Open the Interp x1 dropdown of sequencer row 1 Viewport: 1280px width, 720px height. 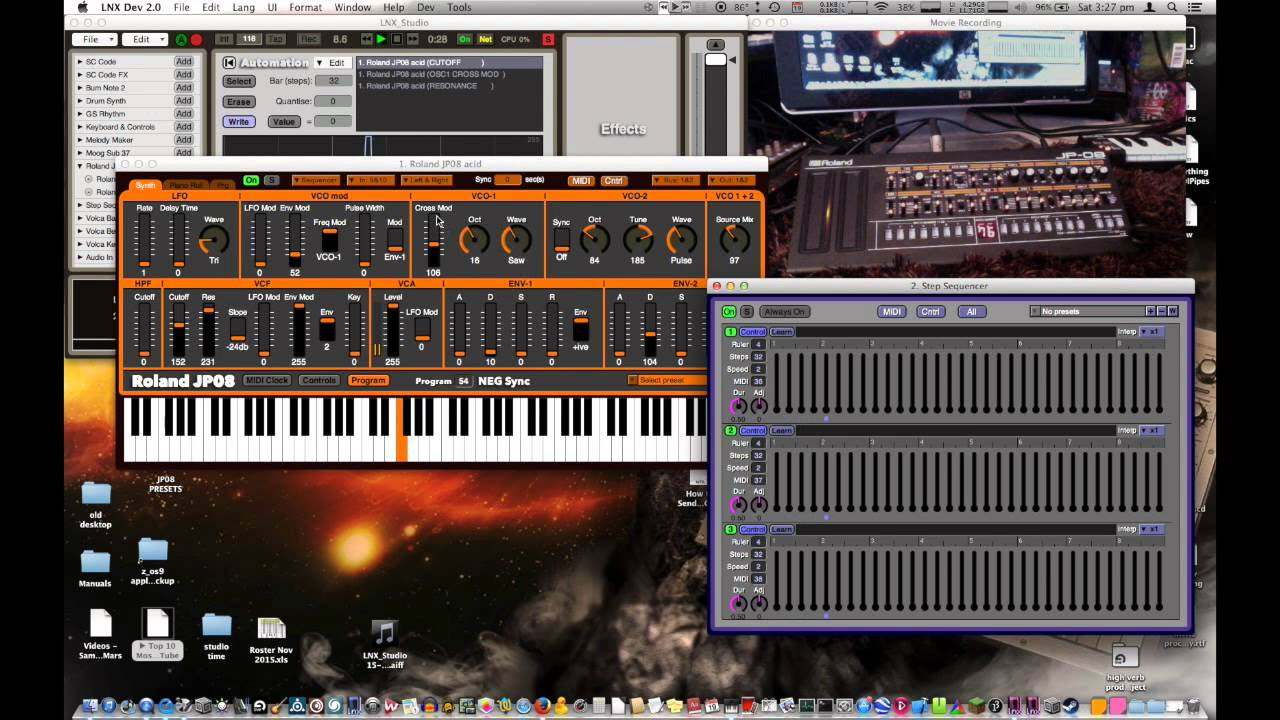tap(1153, 332)
